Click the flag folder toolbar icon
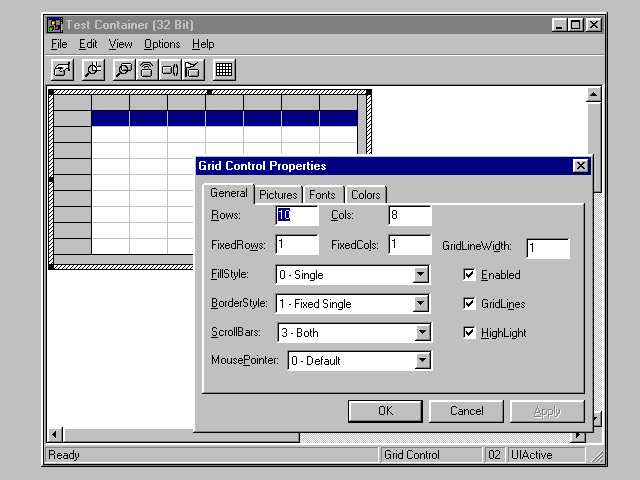Screen dimensions: 640x480 (193, 69)
